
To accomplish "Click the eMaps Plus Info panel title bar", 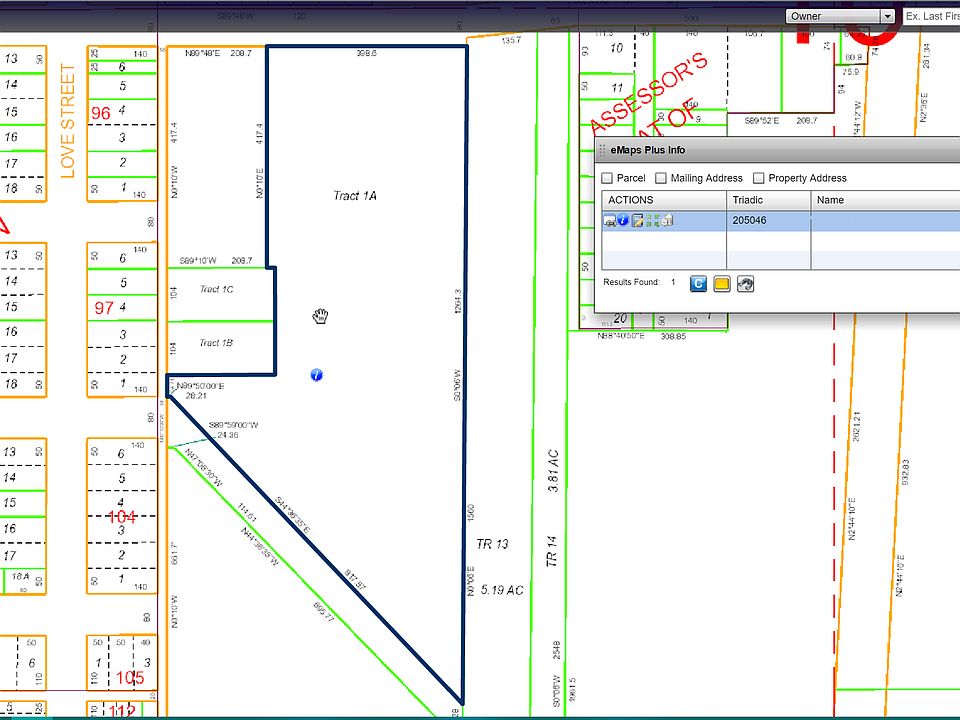I will (x=778, y=150).
